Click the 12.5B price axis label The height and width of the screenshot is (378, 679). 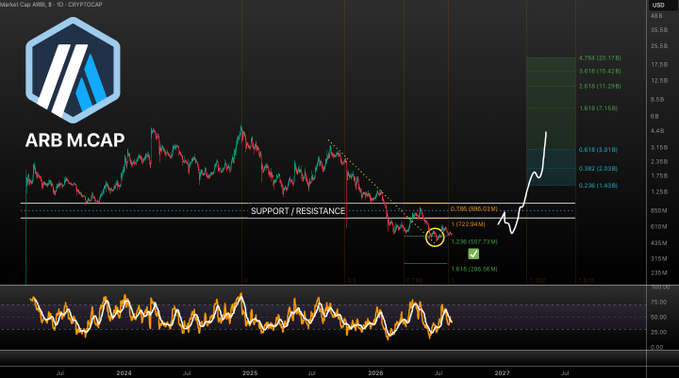tap(659, 81)
